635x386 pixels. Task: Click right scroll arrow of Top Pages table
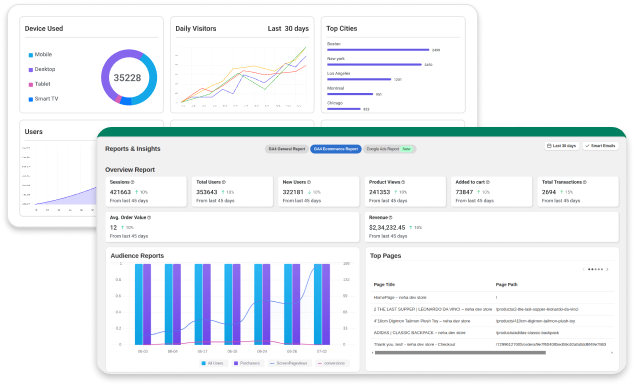(612, 353)
